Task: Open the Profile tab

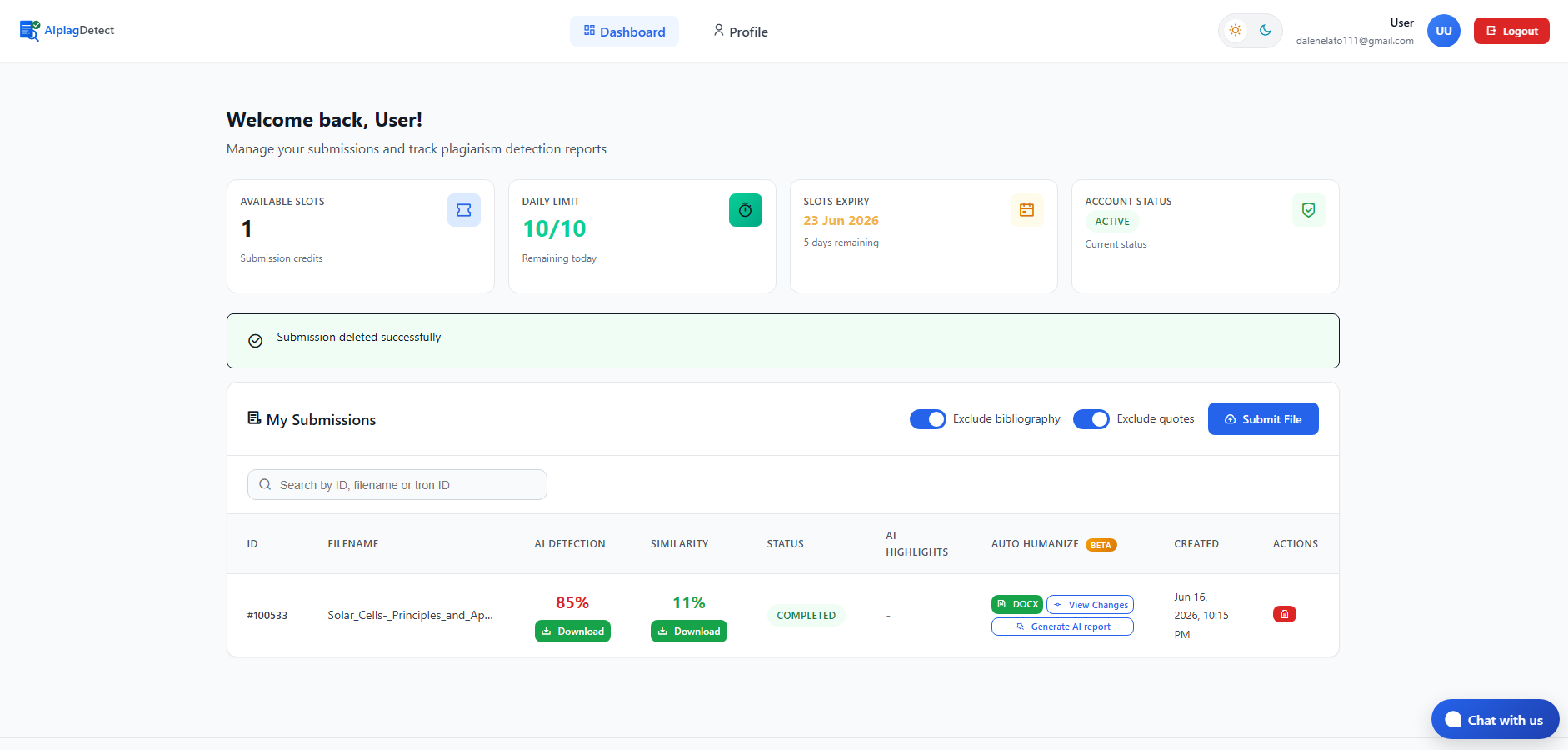Action: 740,32
